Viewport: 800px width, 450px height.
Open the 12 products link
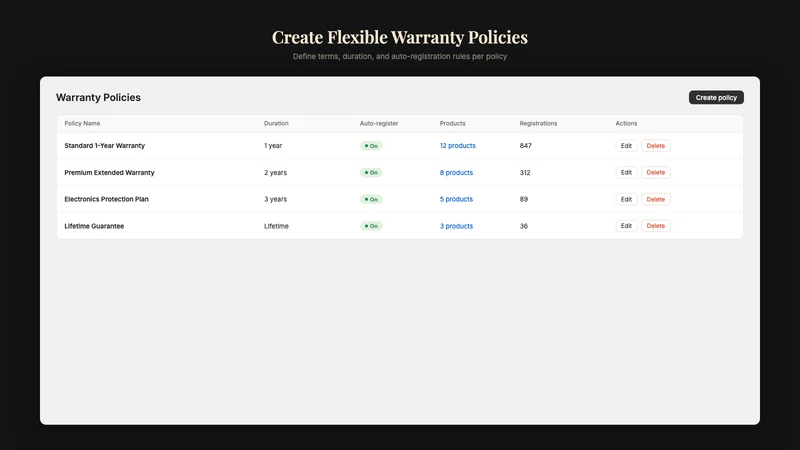coord(457,146)
